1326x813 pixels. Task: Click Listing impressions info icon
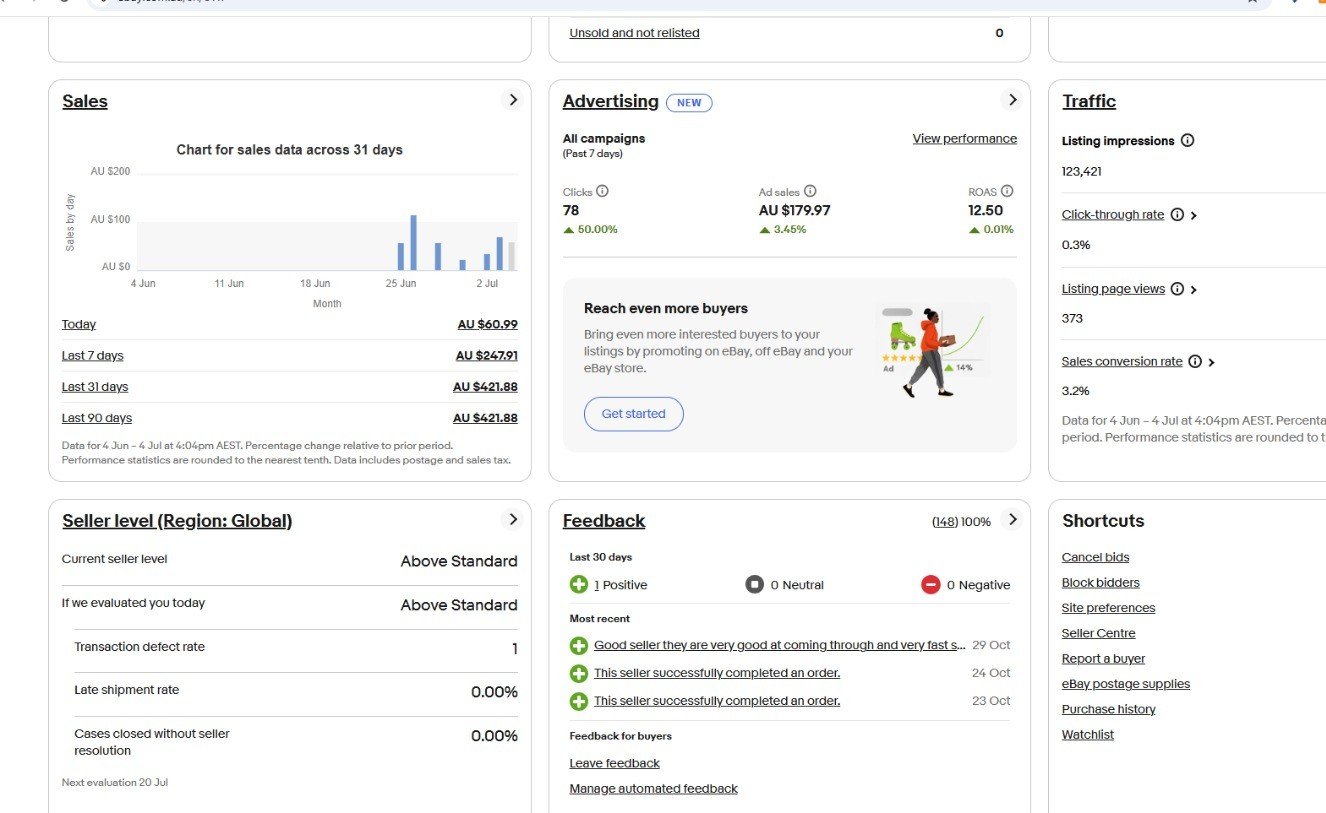tap(1187, 141)
